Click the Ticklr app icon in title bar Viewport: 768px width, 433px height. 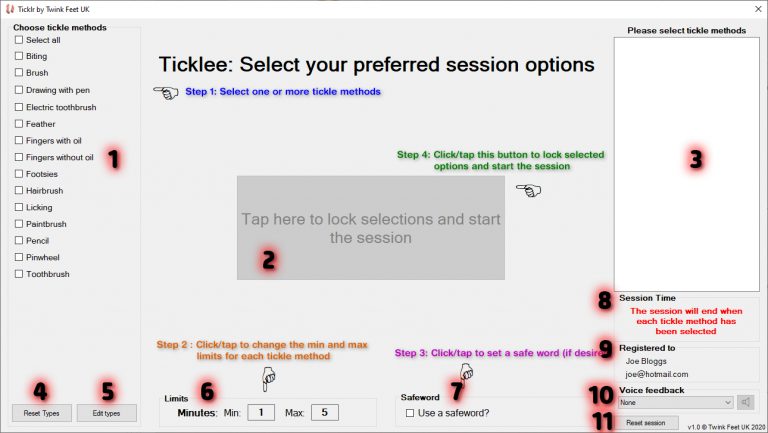(x=9, y=9)
